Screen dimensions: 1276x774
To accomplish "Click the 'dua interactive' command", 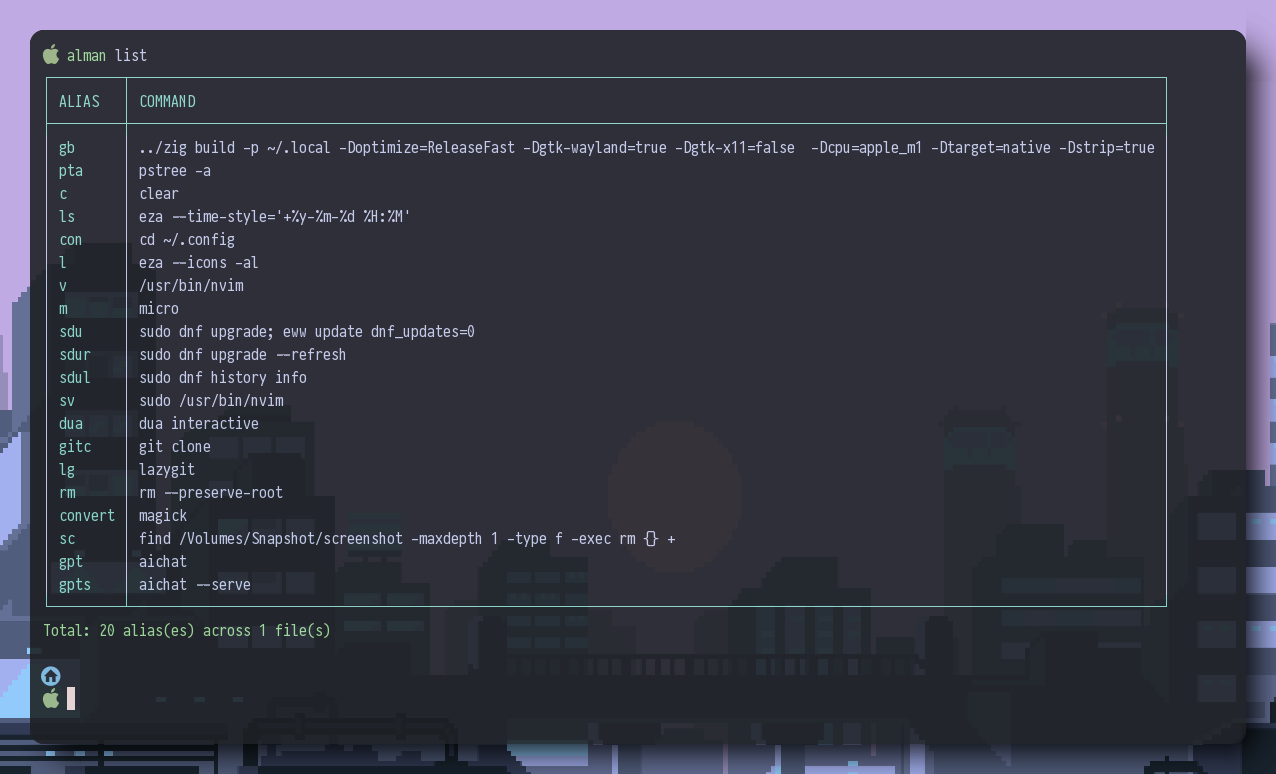I will click(199, 424).
